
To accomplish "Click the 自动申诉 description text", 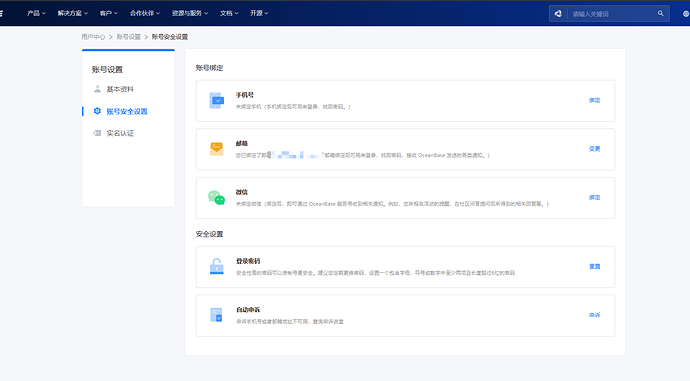I will 290,322.
